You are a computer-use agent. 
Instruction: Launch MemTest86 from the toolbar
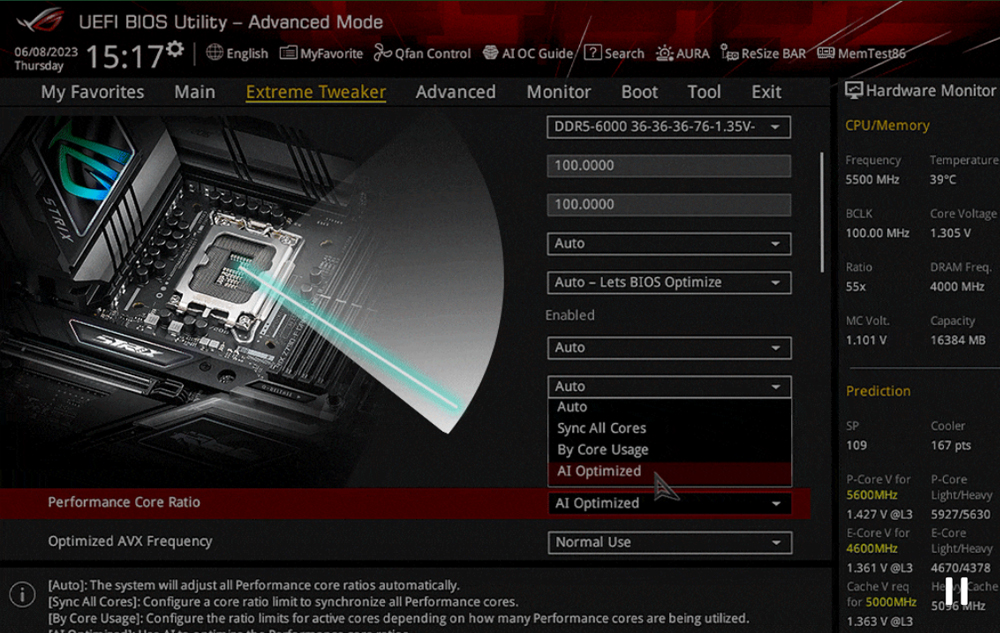coord(861,53)
